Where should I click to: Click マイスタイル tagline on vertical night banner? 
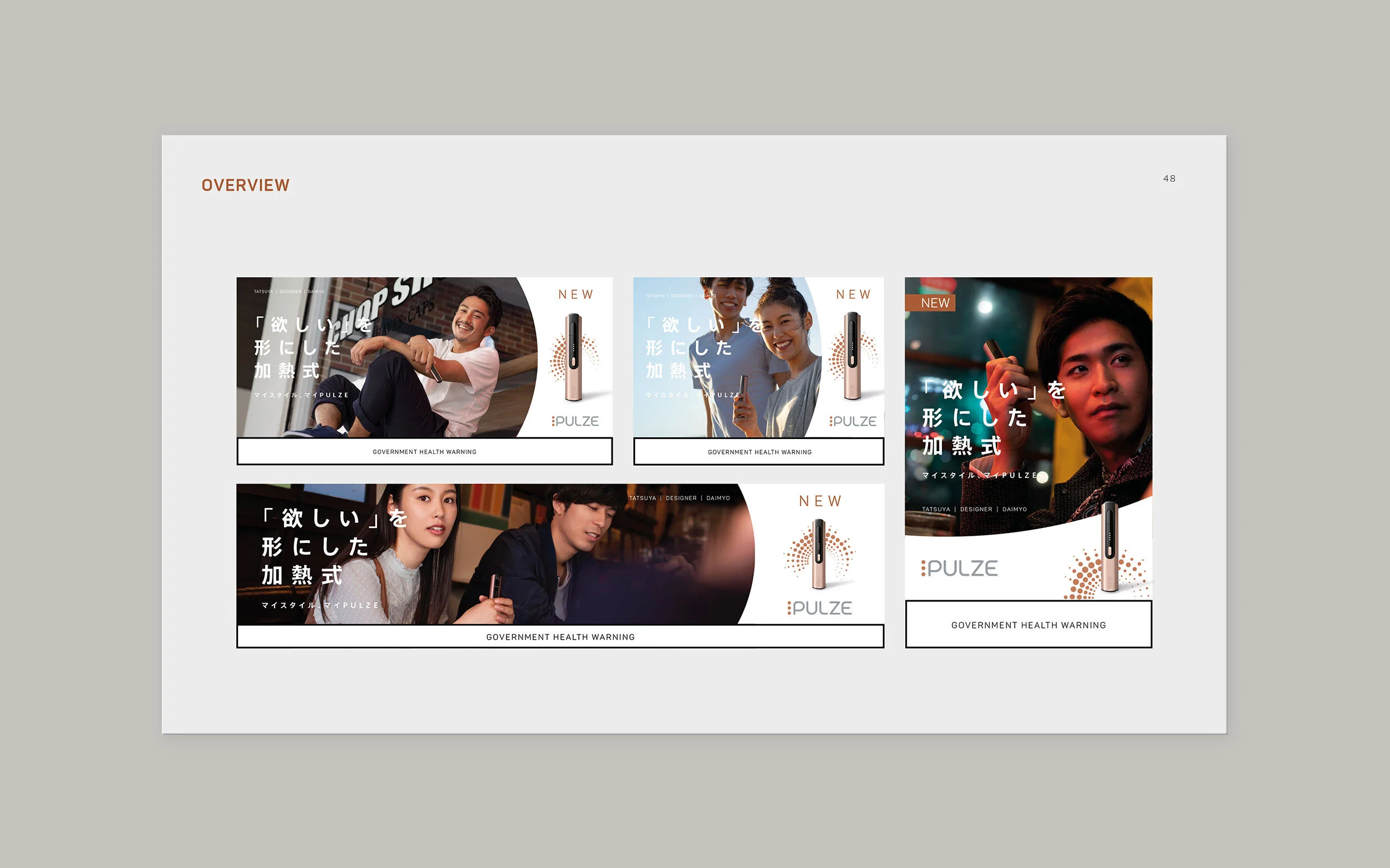(x=979, y=475)
